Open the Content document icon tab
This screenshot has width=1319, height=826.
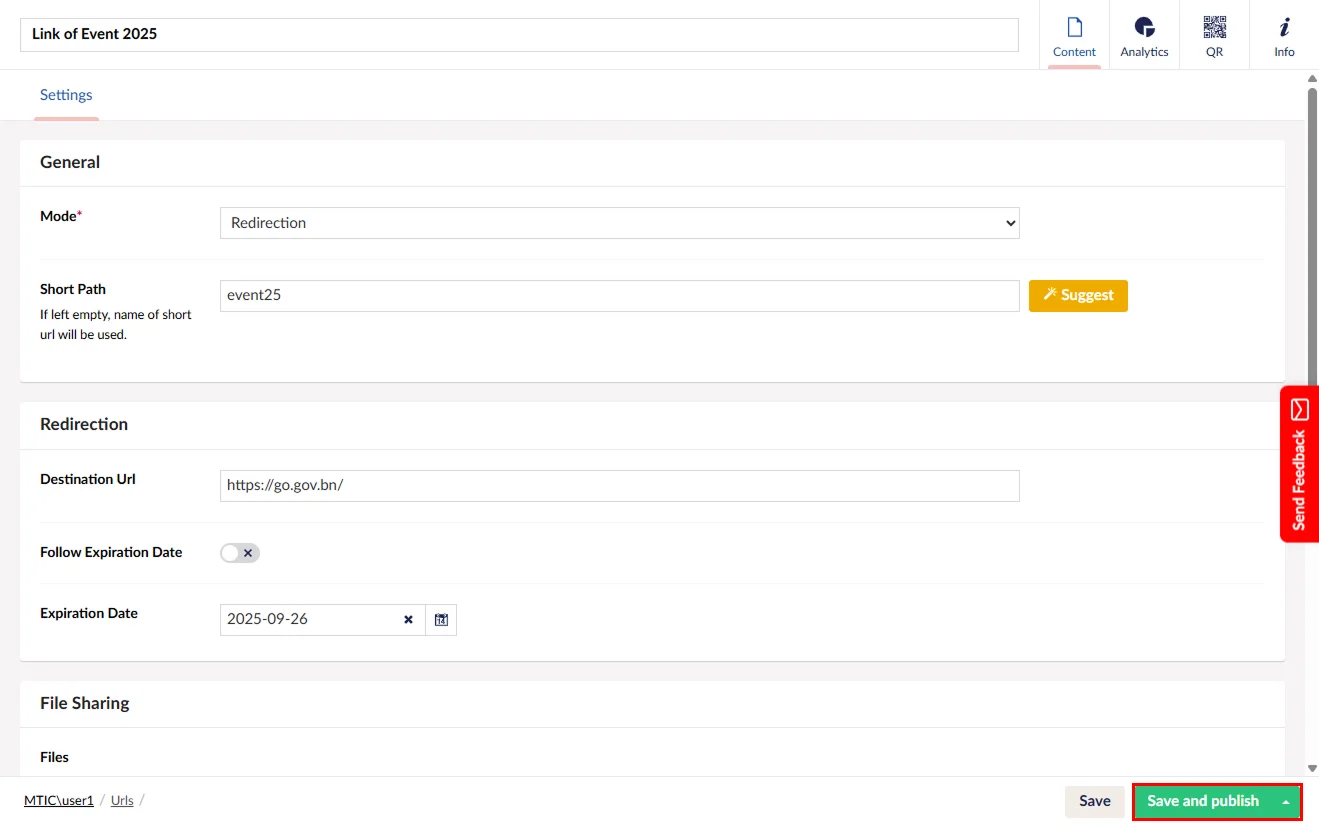[1074, 36]
